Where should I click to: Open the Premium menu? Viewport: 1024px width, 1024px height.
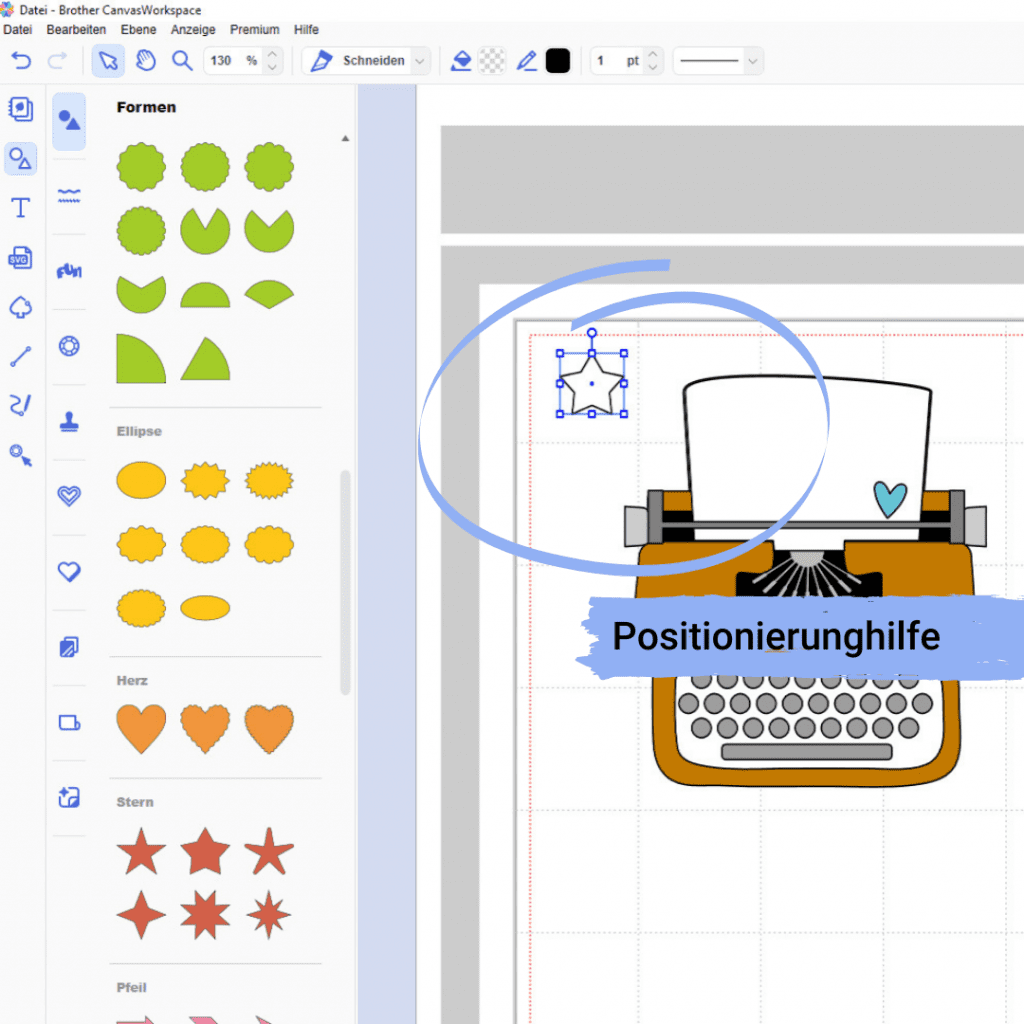click(x=254, y=29)
